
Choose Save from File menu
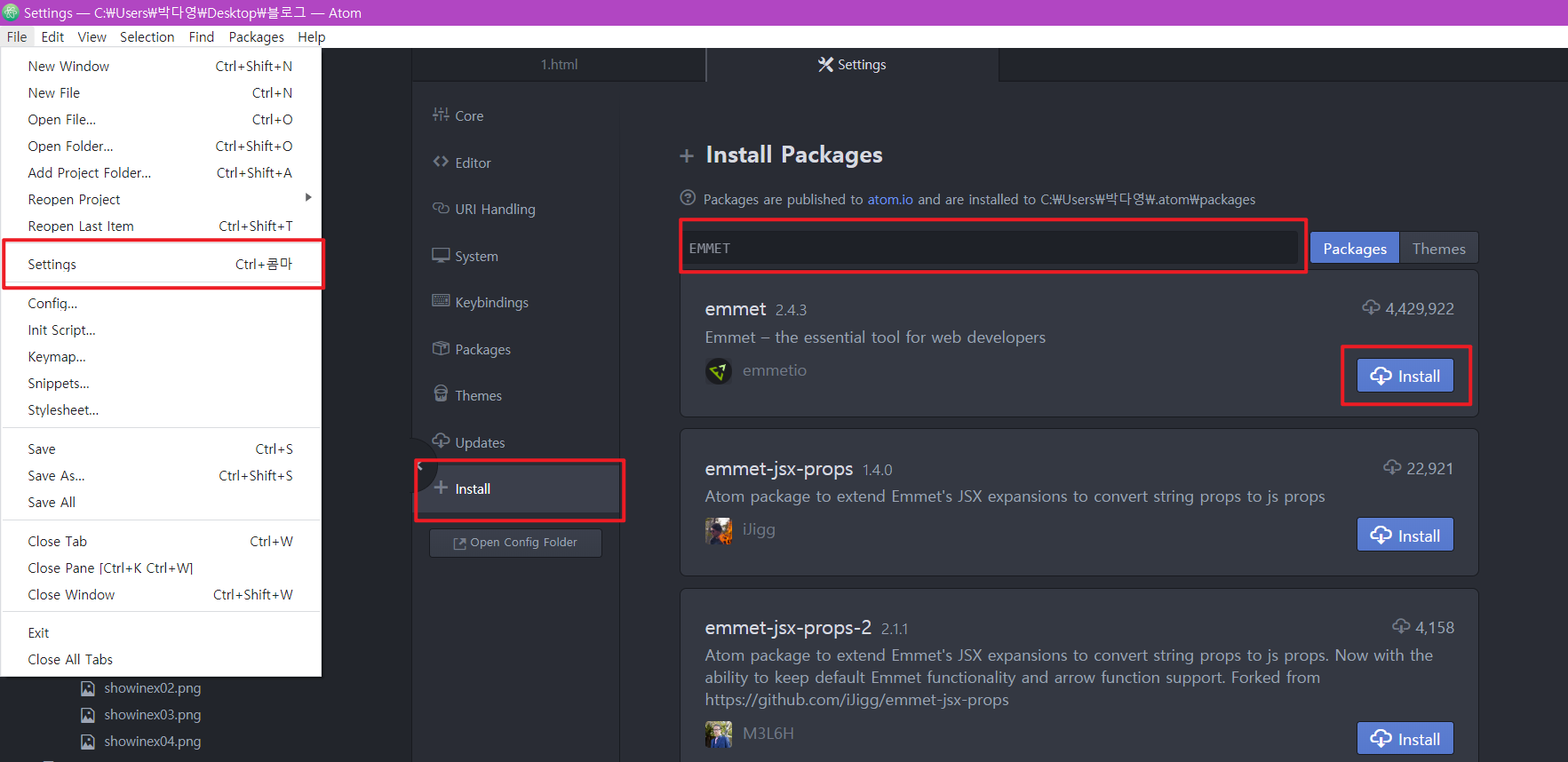161,448
